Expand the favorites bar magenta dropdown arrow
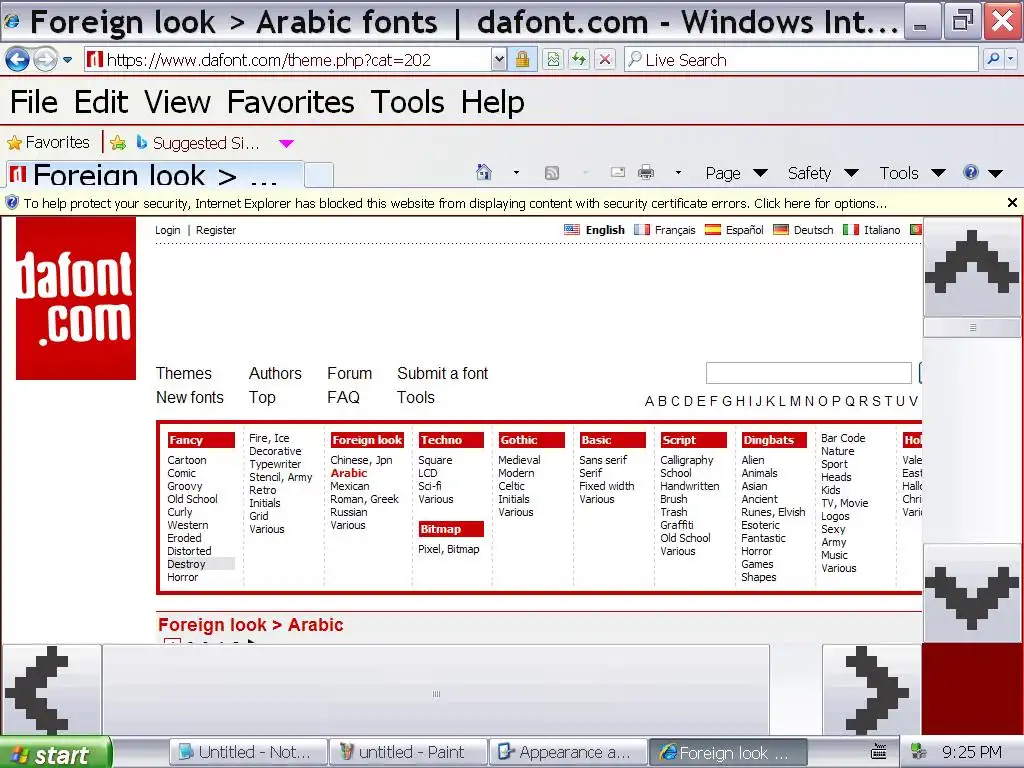Image resolution: width=1024 pixels, height=768 pixels. (286, 143)
